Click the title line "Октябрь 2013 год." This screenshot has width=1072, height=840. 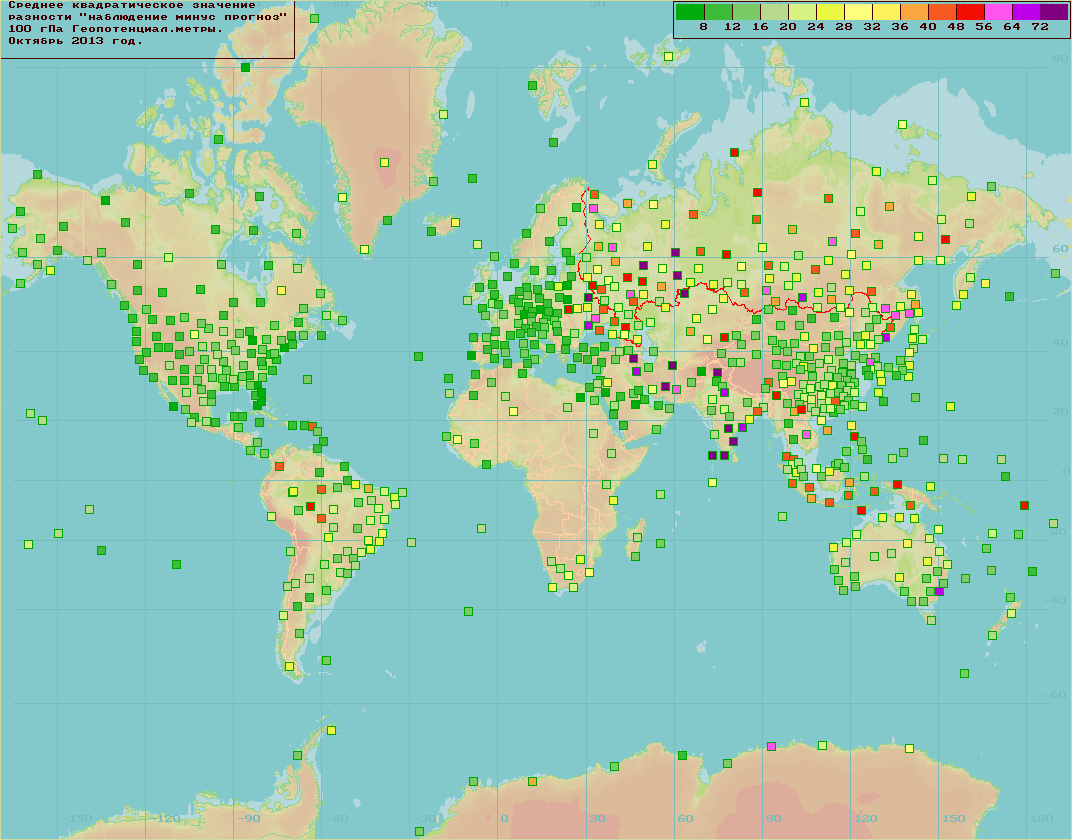(x=75, y=40)
